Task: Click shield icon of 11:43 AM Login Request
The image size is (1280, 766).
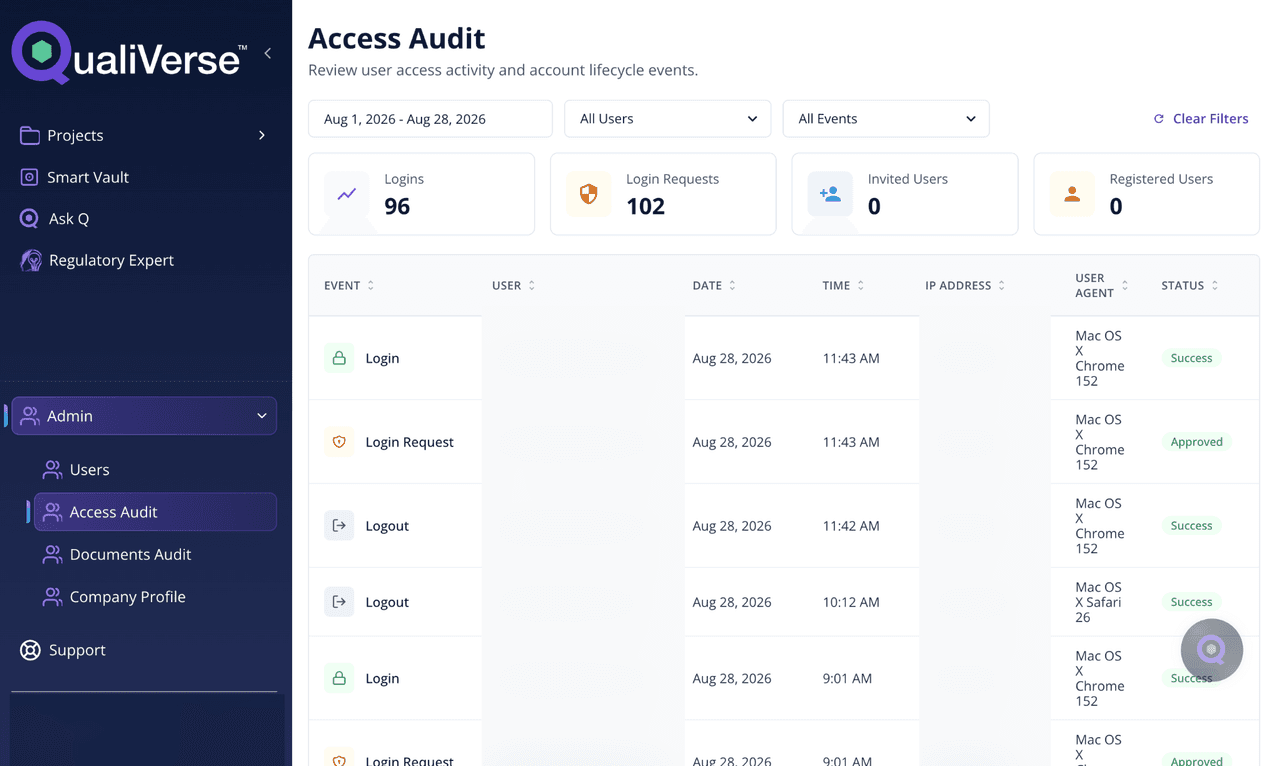Action: pyautogui.click(x=339, y=442)
